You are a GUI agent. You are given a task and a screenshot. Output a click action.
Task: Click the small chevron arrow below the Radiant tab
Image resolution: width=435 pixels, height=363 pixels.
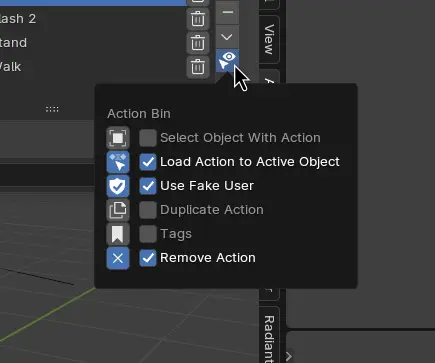pos(289,356)
